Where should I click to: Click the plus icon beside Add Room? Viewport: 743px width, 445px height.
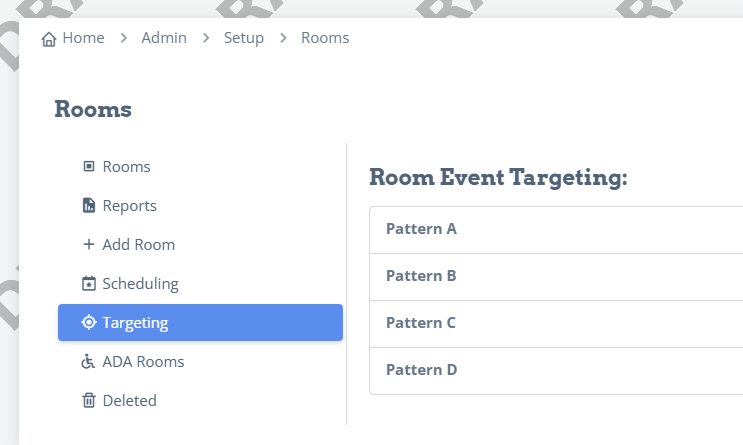[x=89, y=244]
